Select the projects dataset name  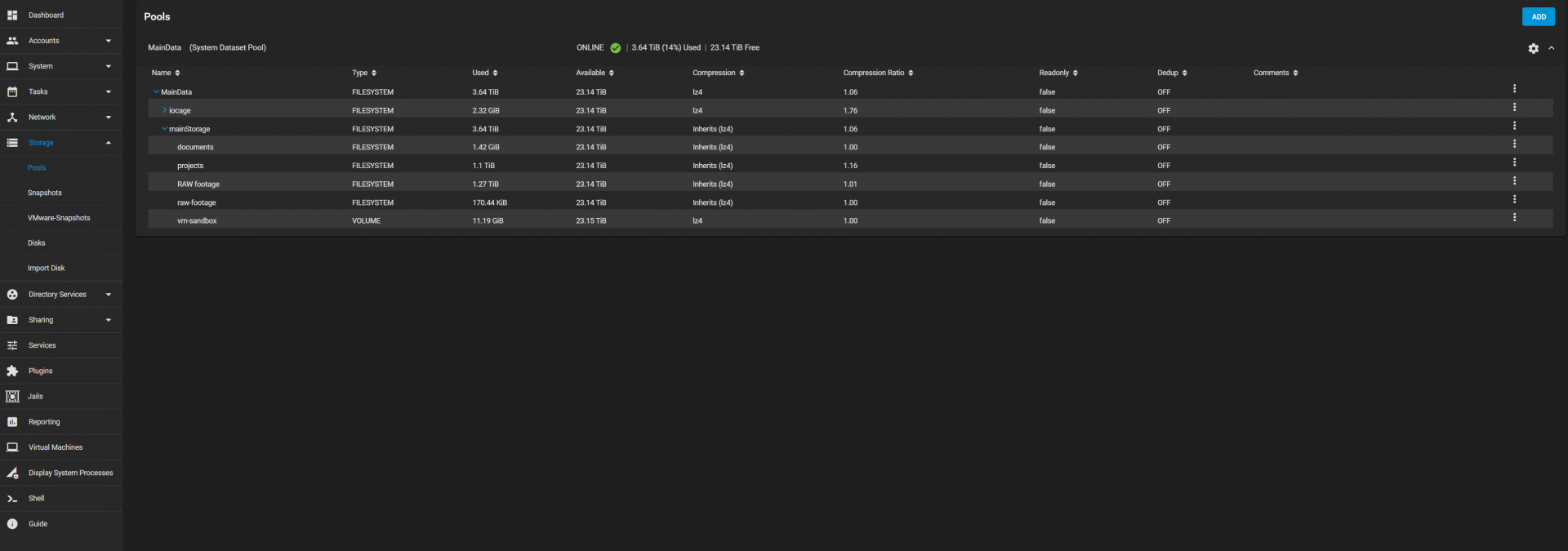tap(190, 166)
